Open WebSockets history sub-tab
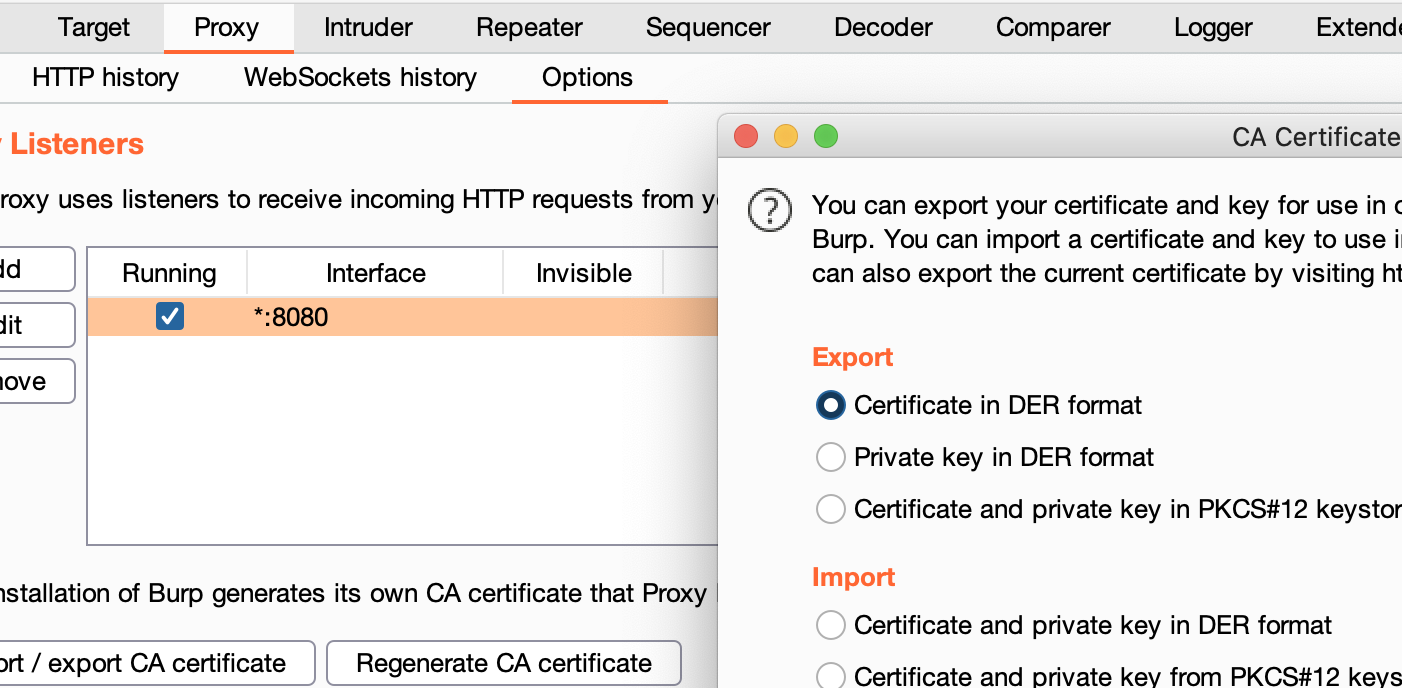This screenshot has height=688, width=1402. 360,77
